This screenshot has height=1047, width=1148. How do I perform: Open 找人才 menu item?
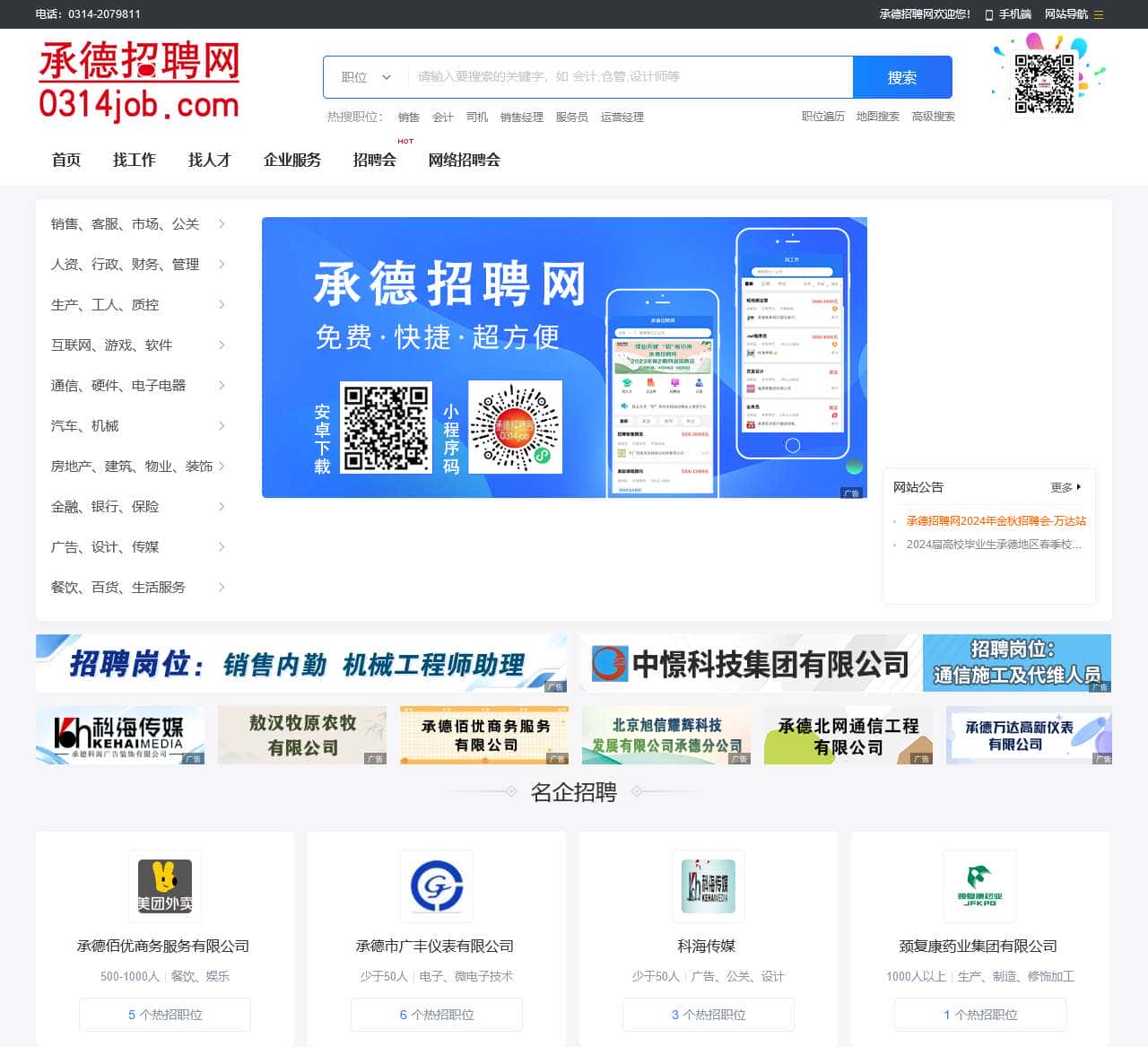210,160
